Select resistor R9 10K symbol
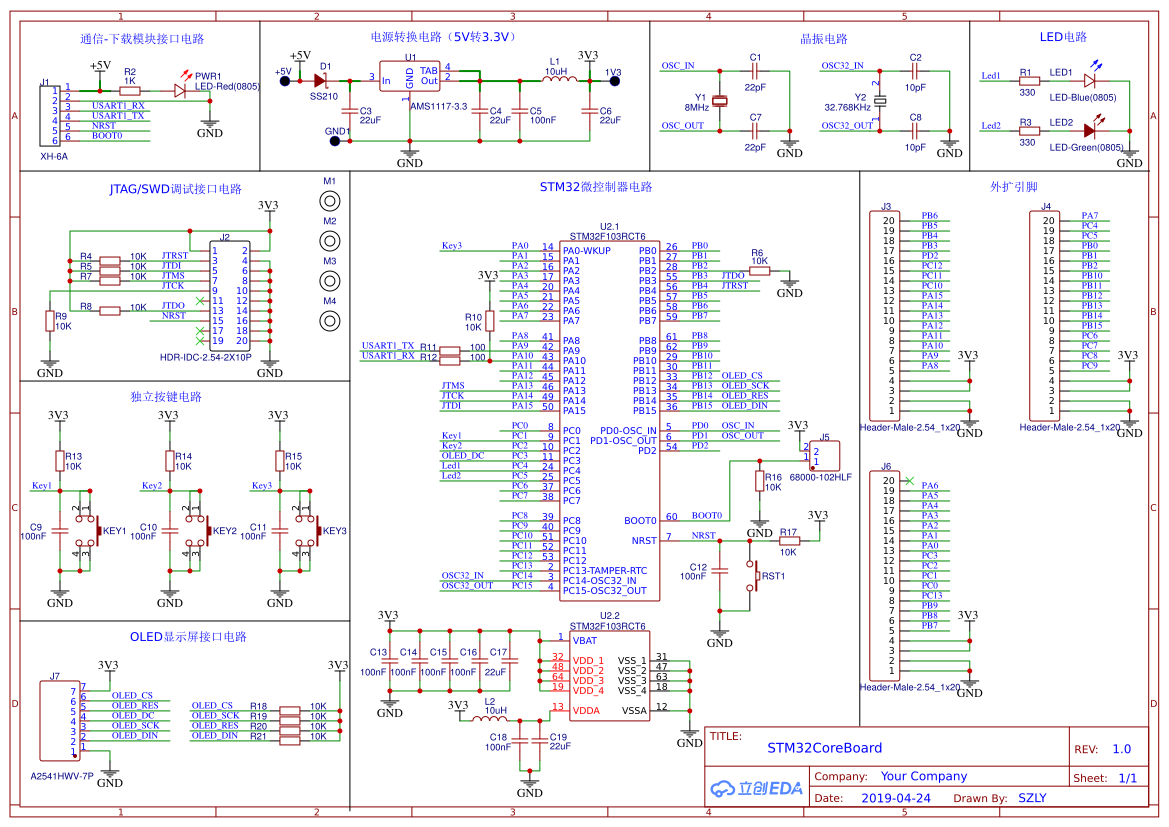The width and height of the screenshot is (1169, 827). click(50, 321)
